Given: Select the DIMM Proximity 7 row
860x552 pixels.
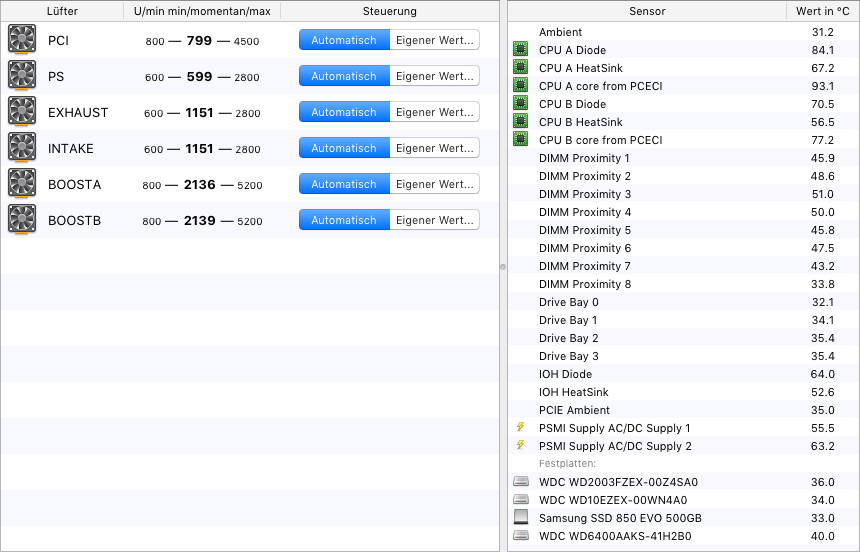Looking at the screenshot, I should (684, 266).
